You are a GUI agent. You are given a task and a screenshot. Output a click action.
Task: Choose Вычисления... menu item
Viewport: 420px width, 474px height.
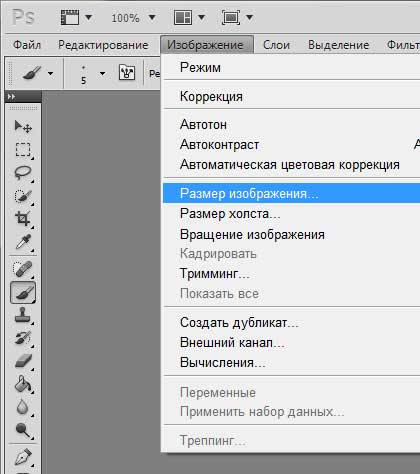[x=291, y=362]
